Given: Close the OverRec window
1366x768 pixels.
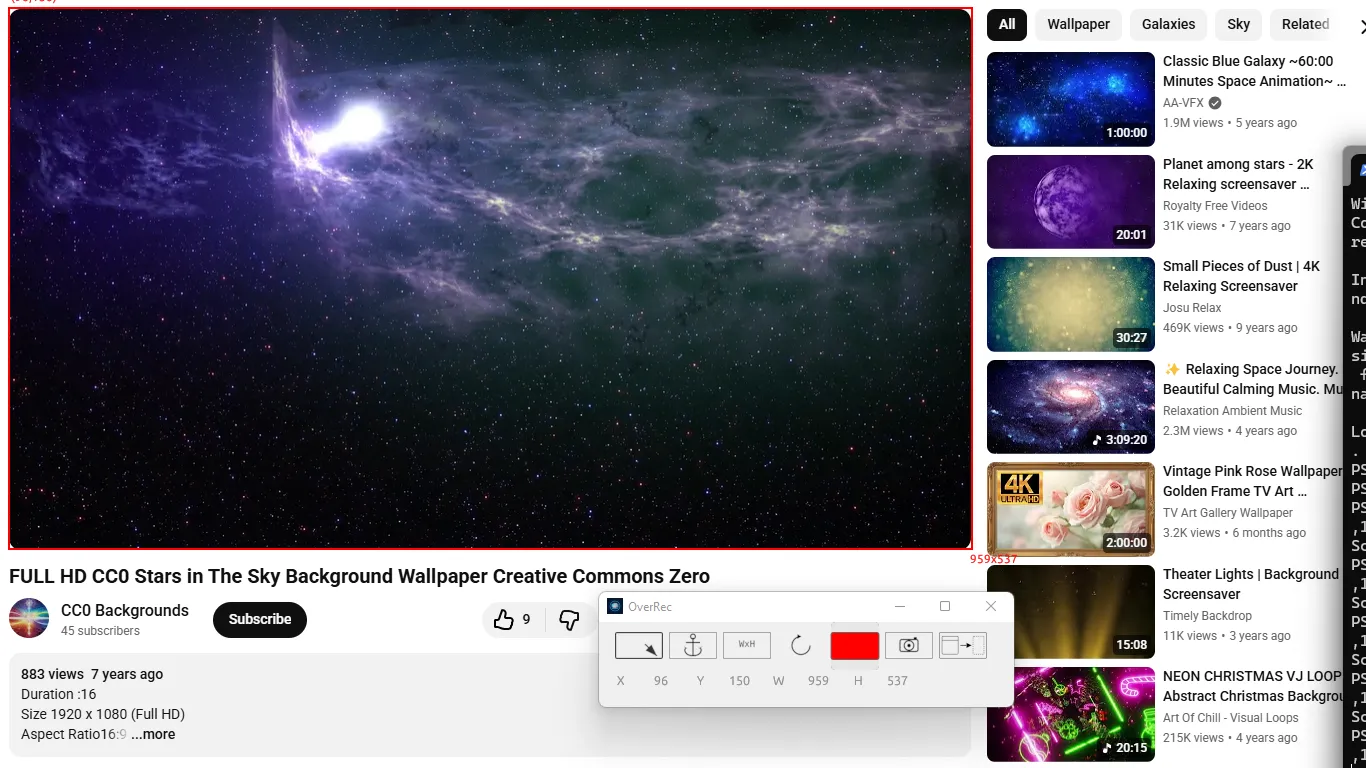Looking at the screenshot, I should [x=991, y=606].
